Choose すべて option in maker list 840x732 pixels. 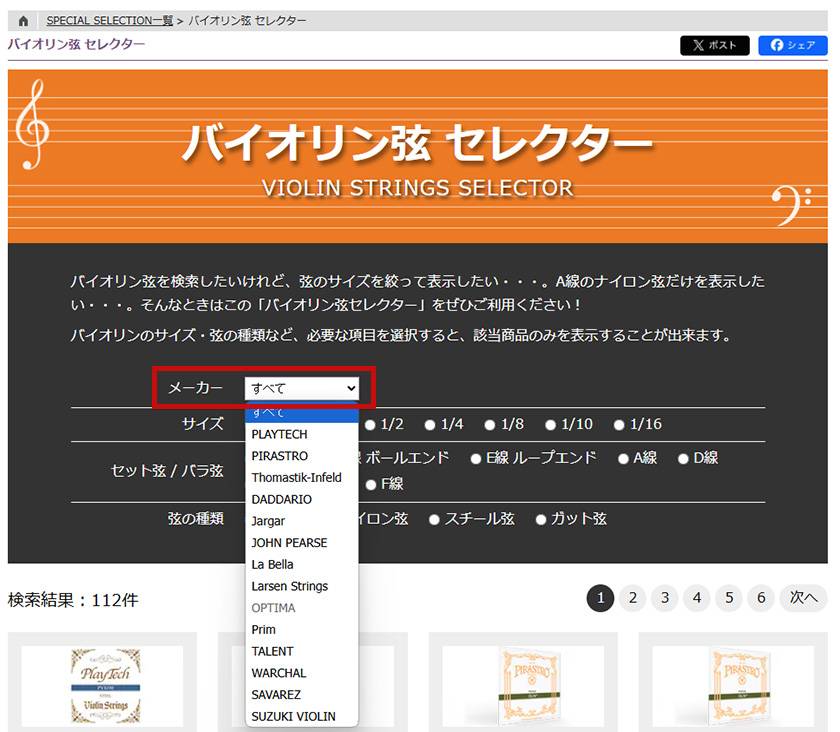(302, 413)
